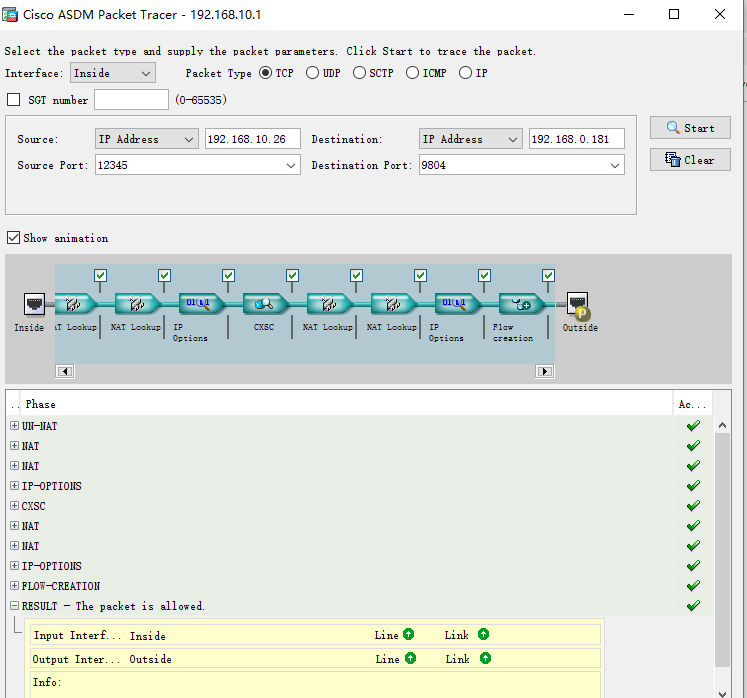Screen dimensions: 747x698
Task: Select the TCP packet type
Action: [x=265, y=73]
